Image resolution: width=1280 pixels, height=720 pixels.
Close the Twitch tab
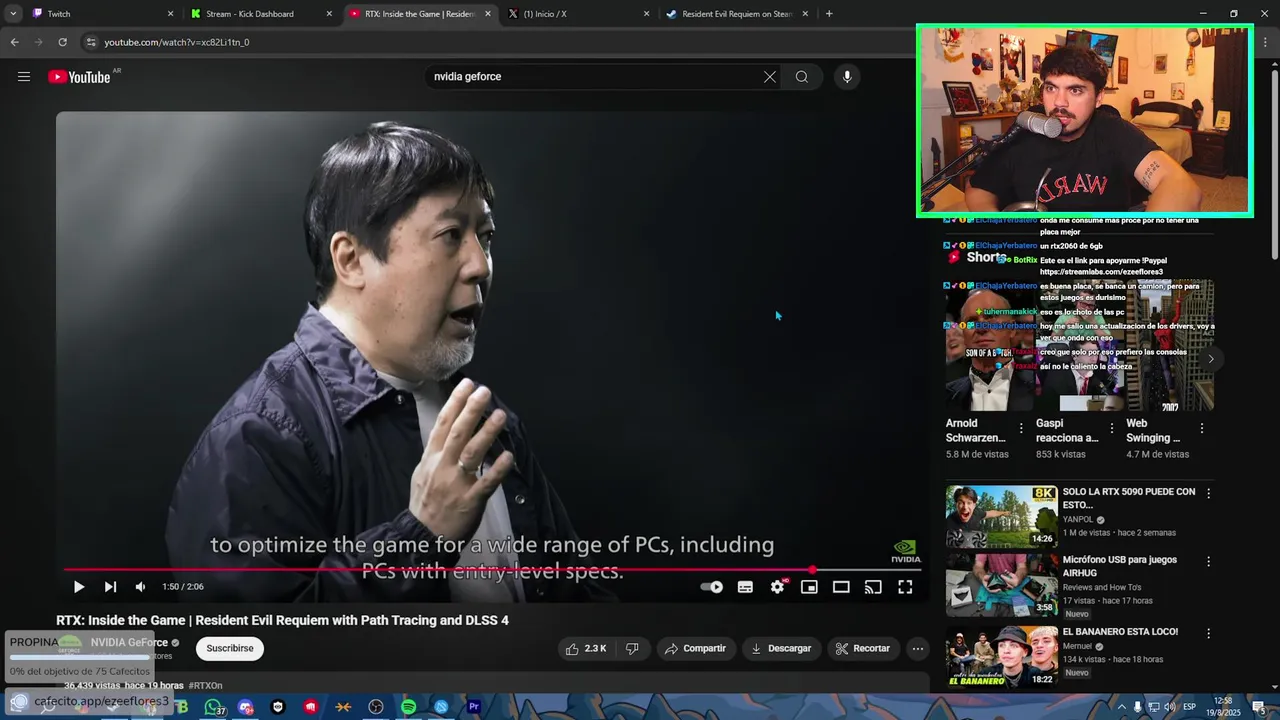(x=170, y=14)
